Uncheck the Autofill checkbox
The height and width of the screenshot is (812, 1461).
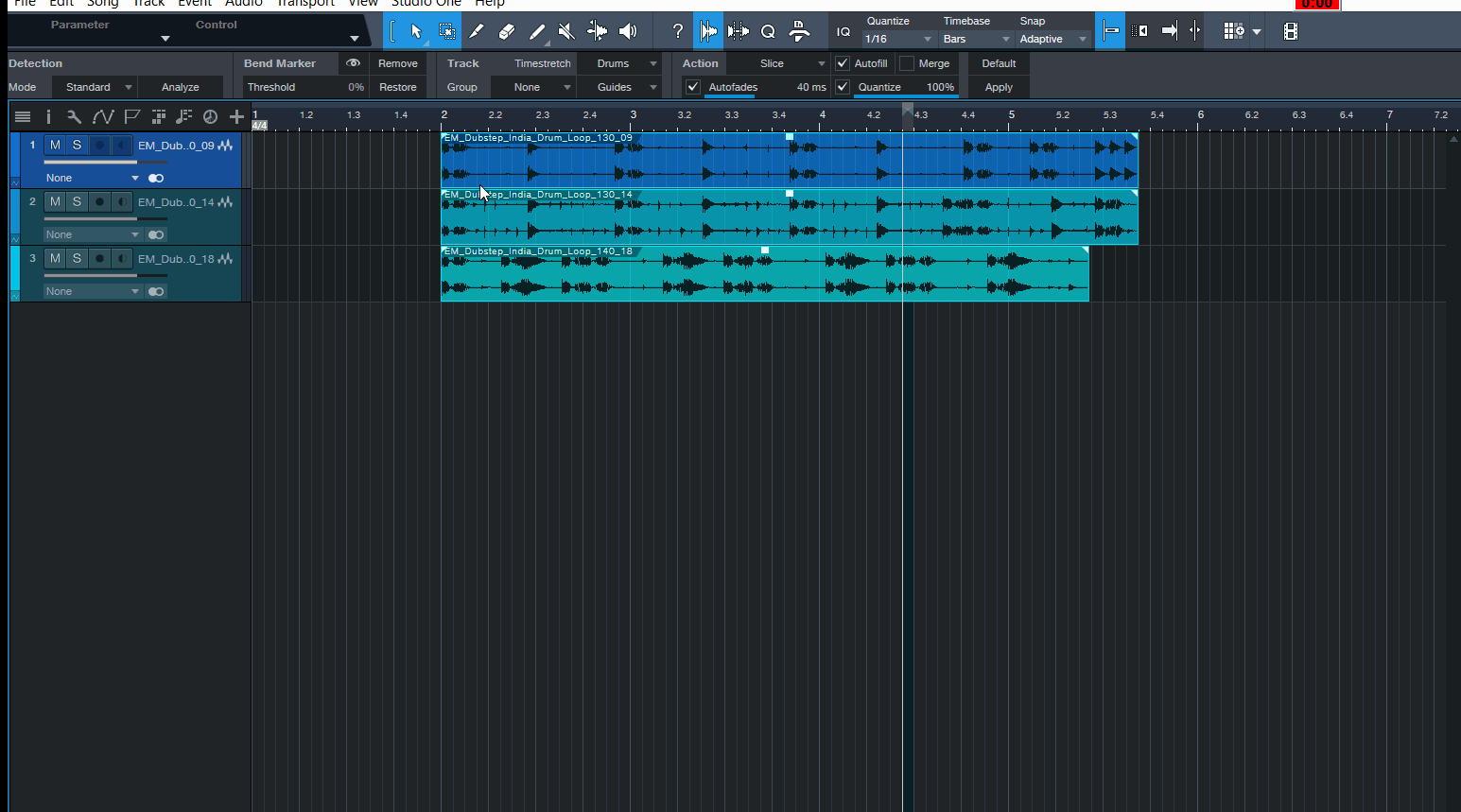pyautogui.click(x=843, y=63)
